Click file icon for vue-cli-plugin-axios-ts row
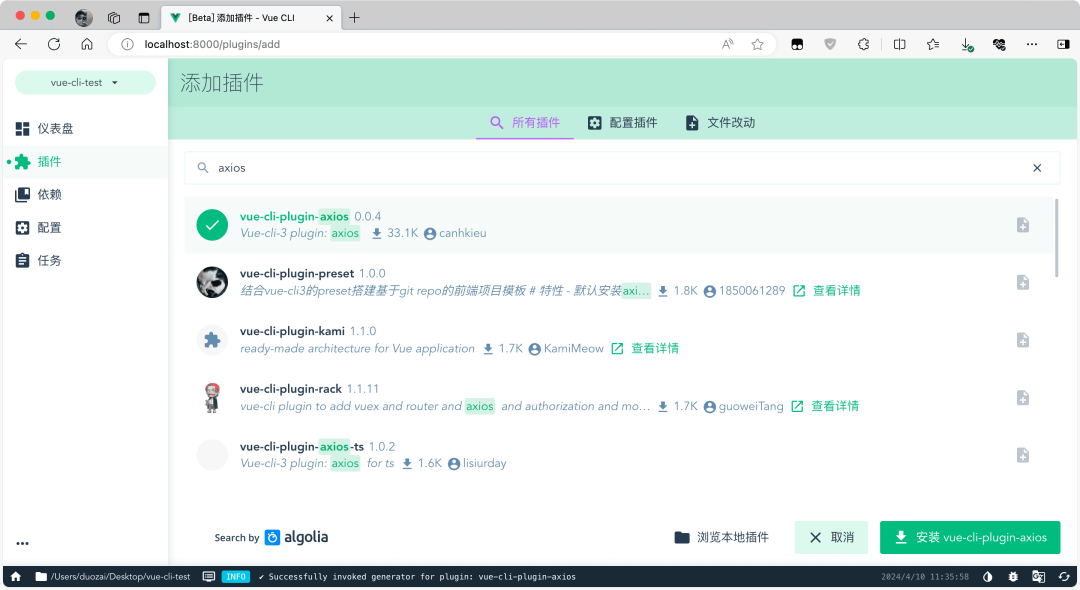Viewport: 1080px width, 590px height. point(1023,455)
